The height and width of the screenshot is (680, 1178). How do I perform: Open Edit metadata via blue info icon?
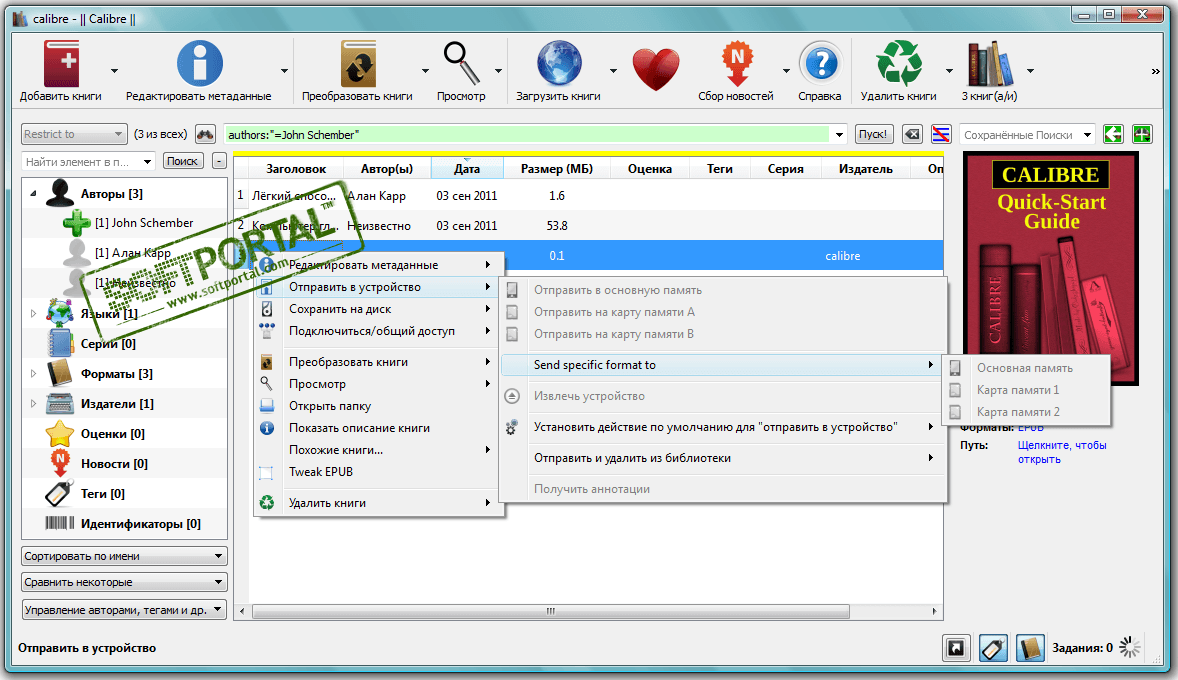[x=199, y=64]
